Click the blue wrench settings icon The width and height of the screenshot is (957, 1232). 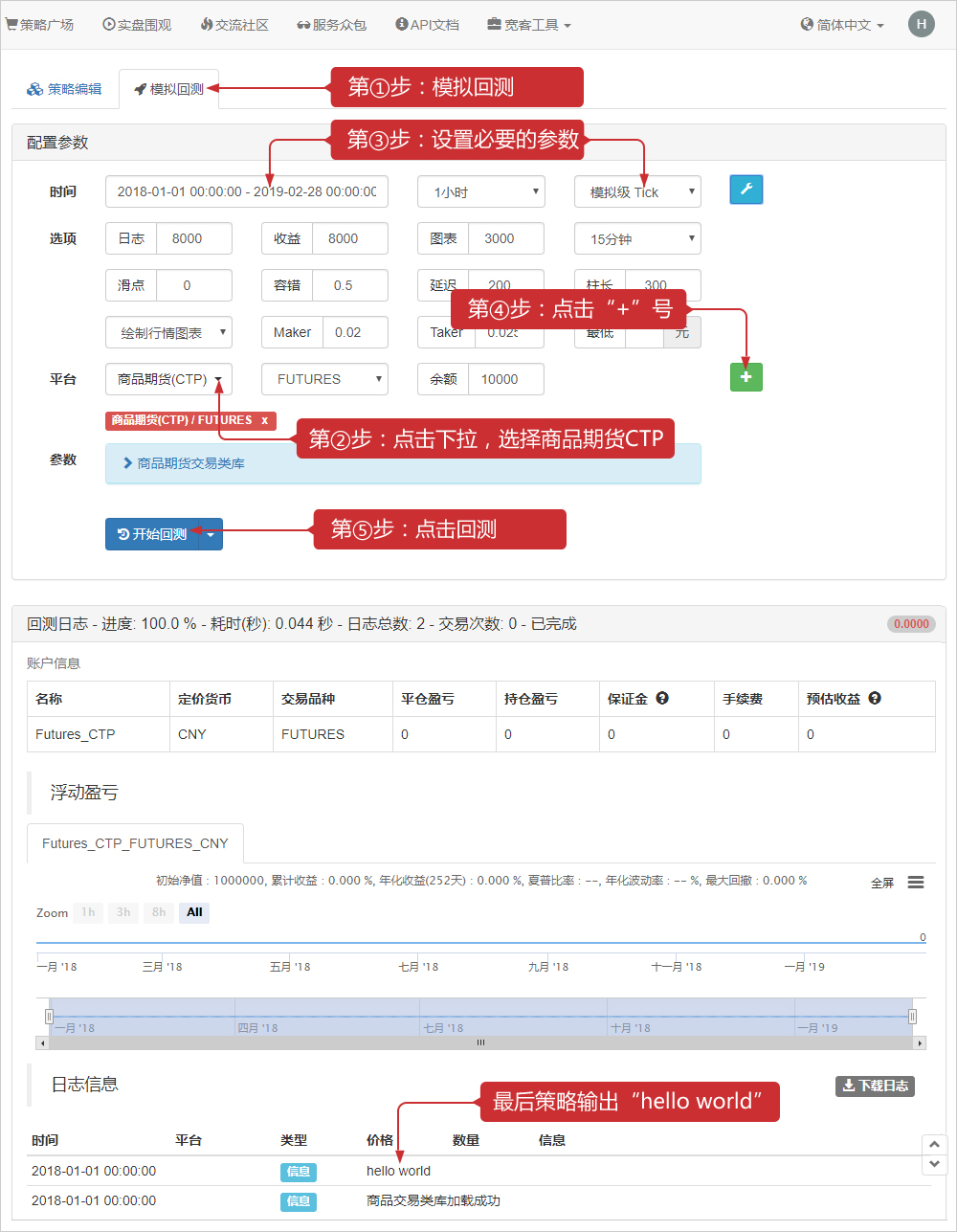746,190
